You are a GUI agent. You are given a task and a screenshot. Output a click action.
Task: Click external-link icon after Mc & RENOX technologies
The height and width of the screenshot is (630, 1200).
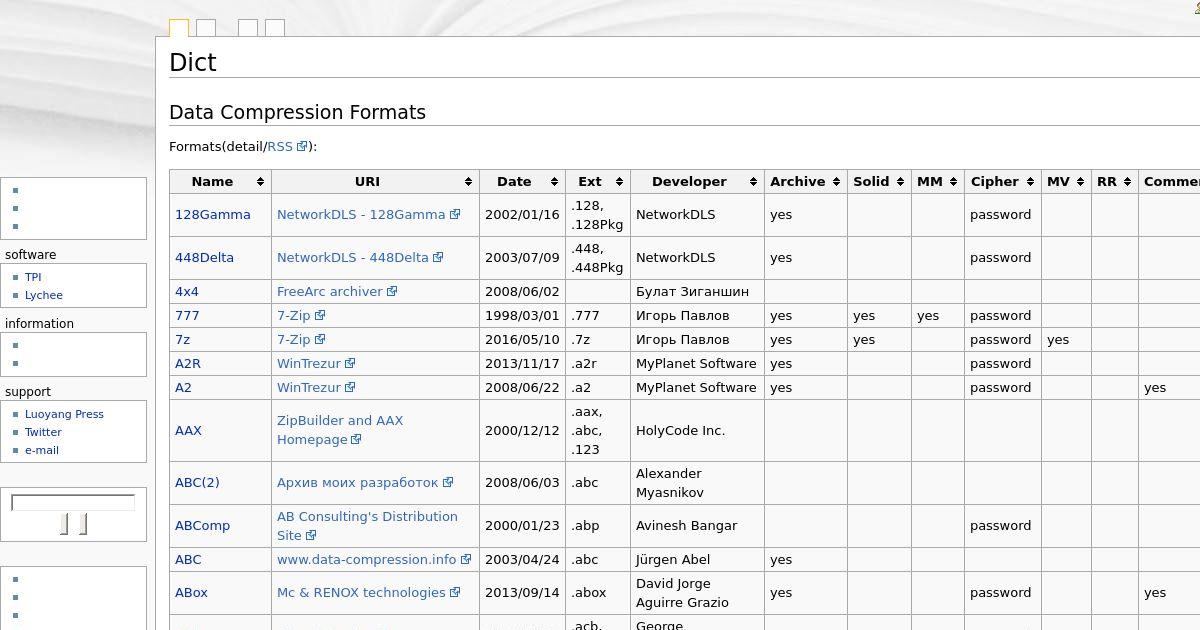[x=455, y=592]
